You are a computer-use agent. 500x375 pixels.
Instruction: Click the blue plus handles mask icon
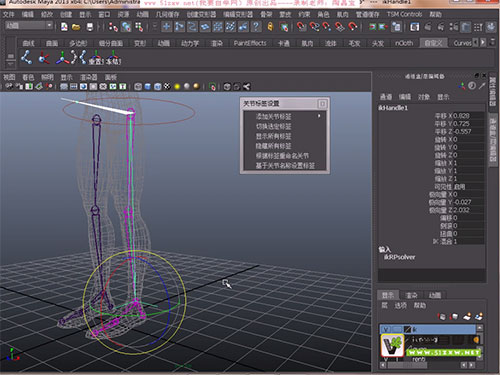point(167,27)
